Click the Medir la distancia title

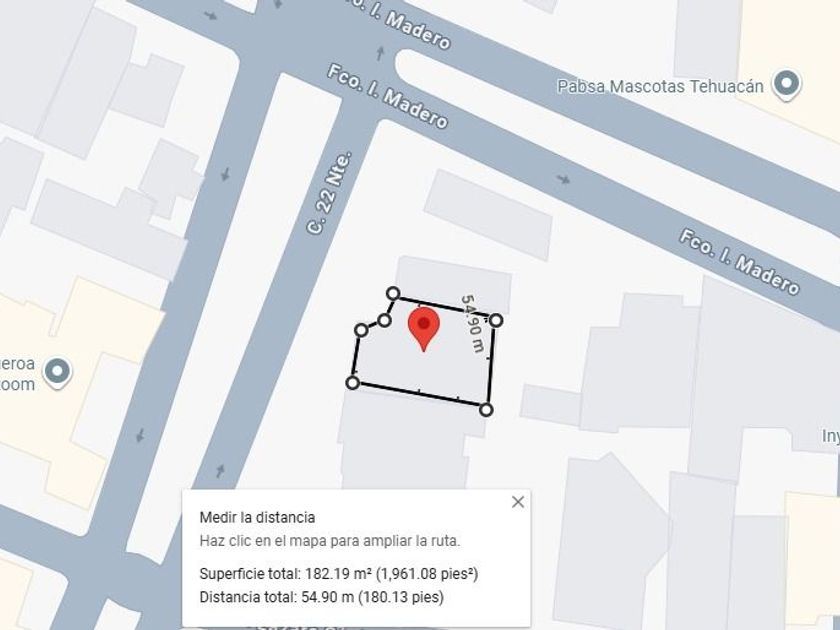point(257,518)
